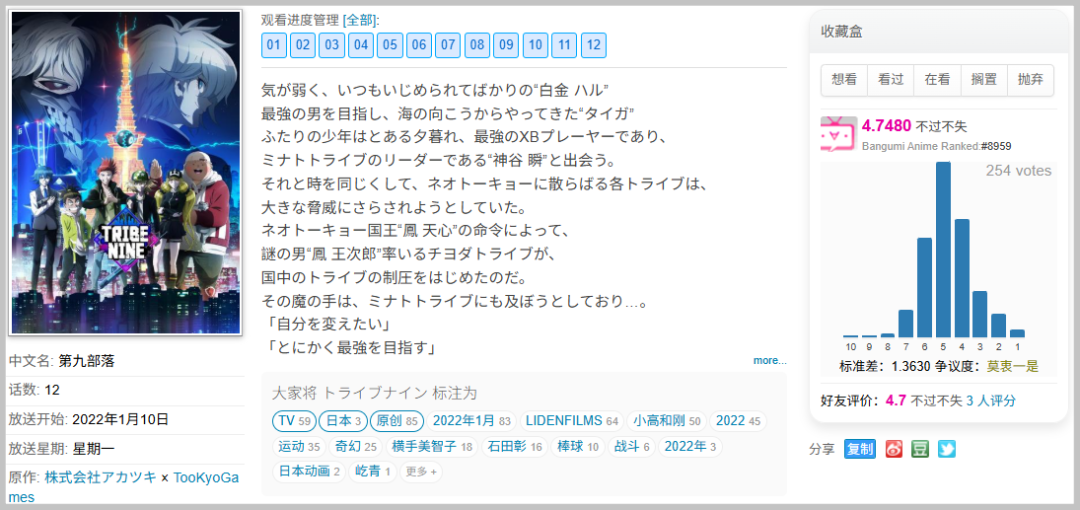Click the score 4 bar in rating chart

962,278
